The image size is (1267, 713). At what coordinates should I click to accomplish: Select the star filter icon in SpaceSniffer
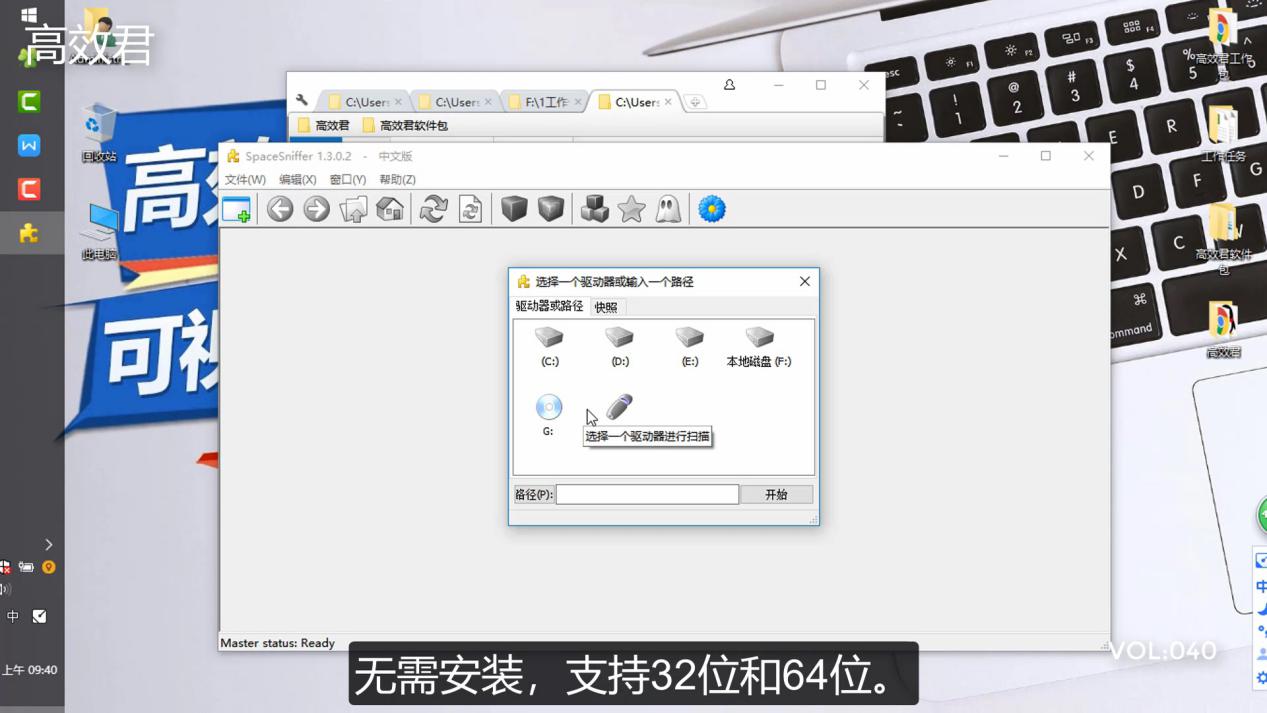629,209
